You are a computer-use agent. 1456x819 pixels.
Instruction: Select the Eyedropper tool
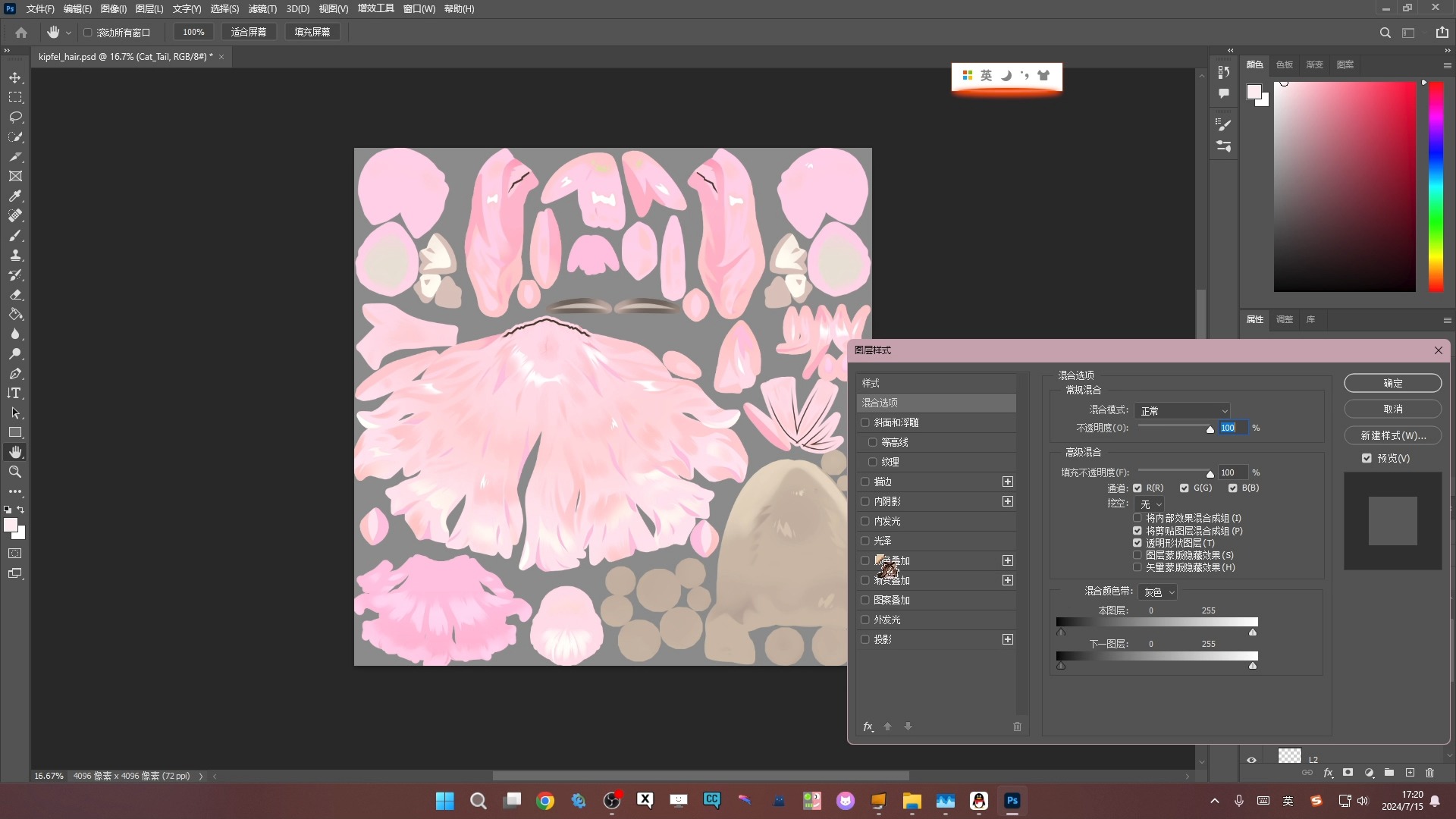pyautogui.click(x=15, y=196)
